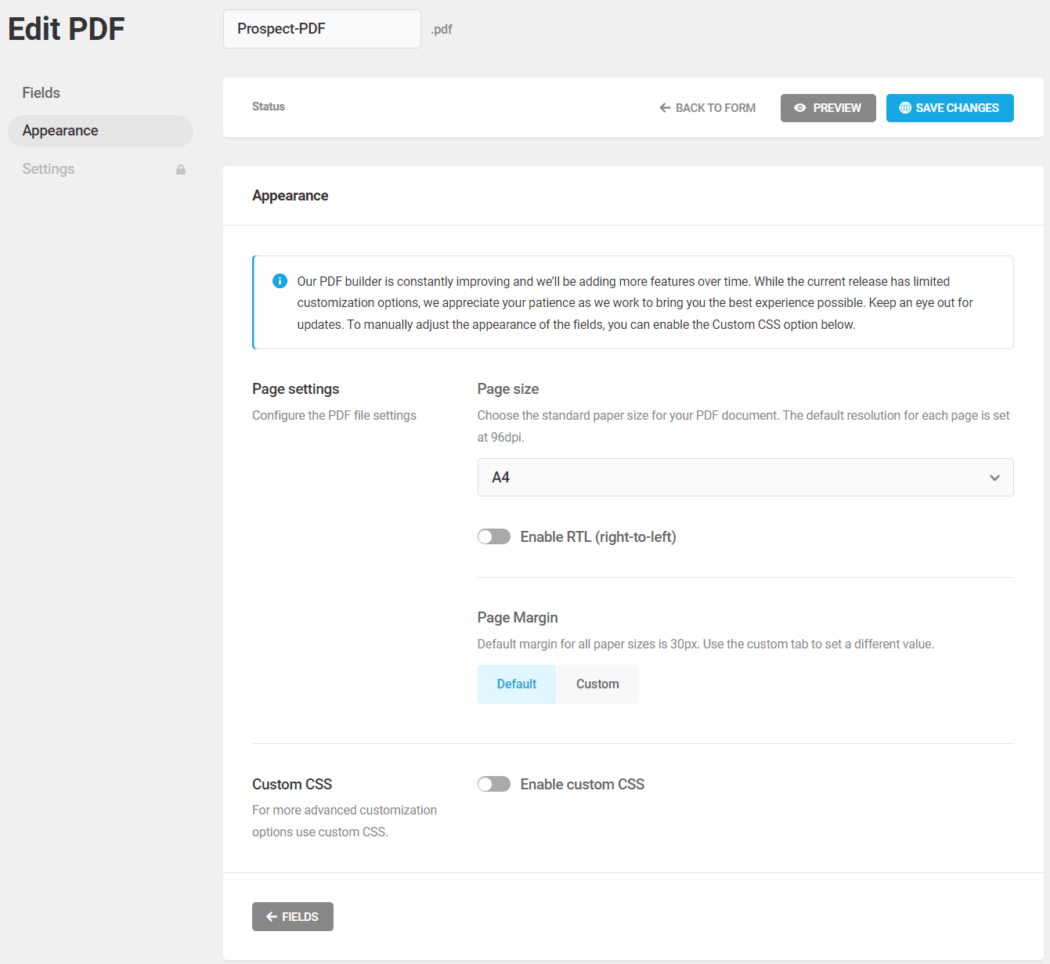Open the locked Settings section
This screenshot has width=1050, height=964.
point(48,169)
